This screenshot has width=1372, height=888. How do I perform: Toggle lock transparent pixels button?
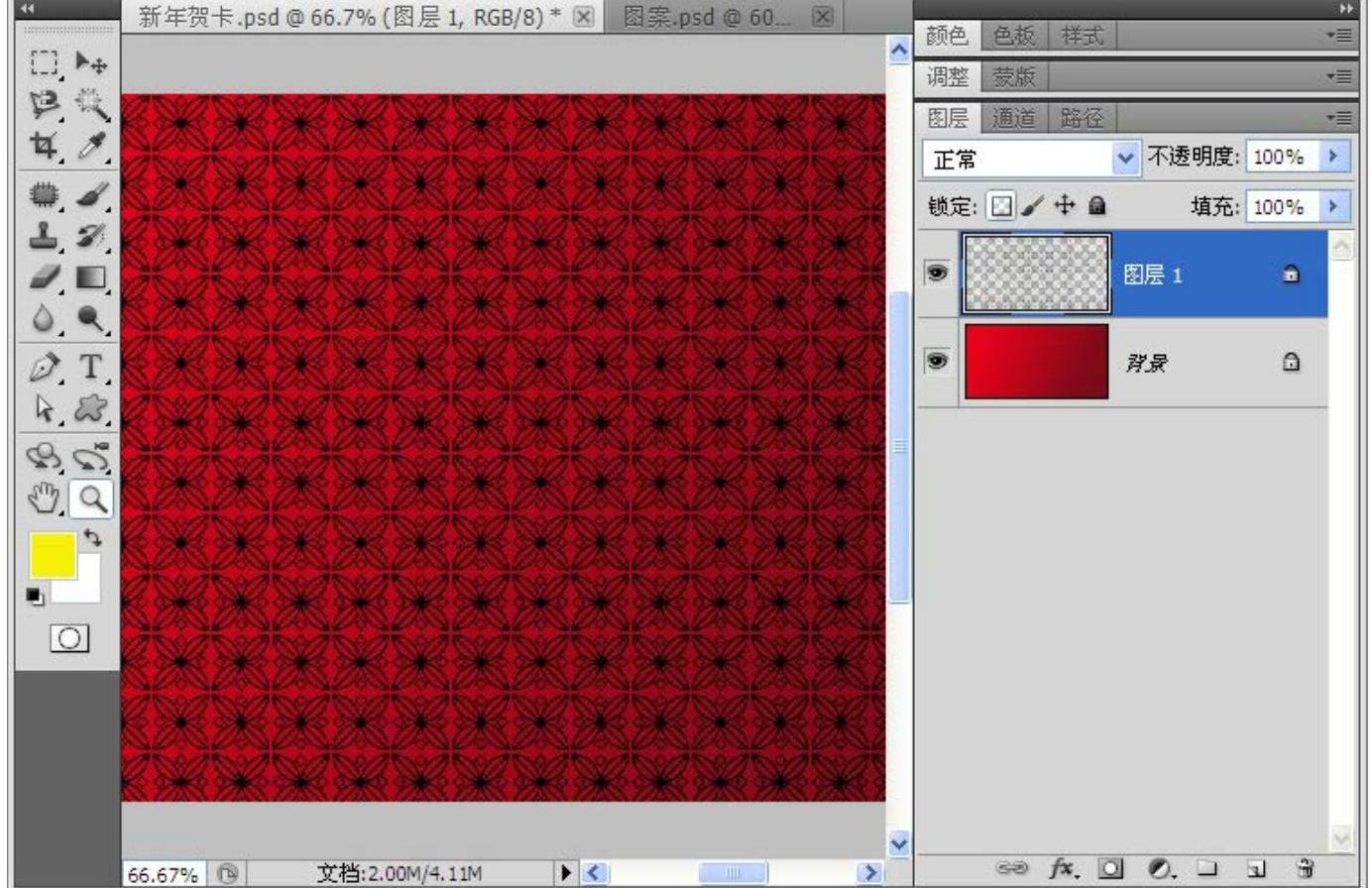pos(1003,206)
